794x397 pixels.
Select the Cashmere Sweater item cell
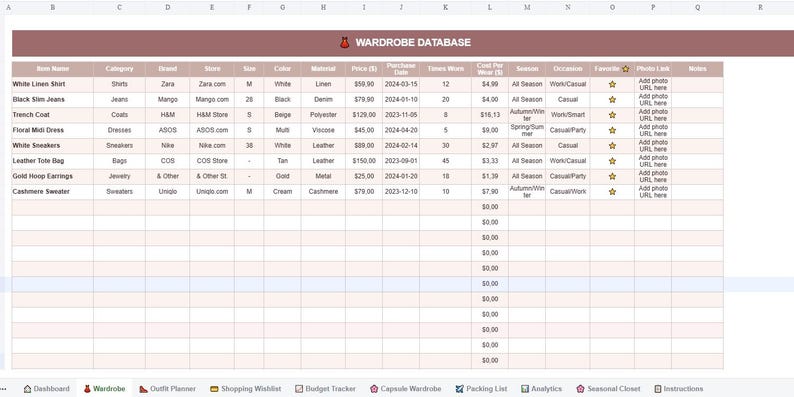(x=53, y=191)
